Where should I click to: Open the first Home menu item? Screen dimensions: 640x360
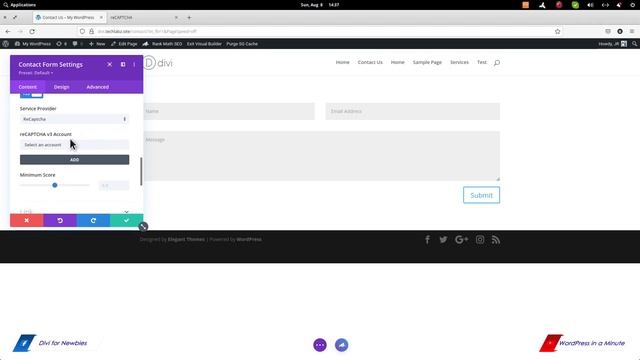(342, 62)
